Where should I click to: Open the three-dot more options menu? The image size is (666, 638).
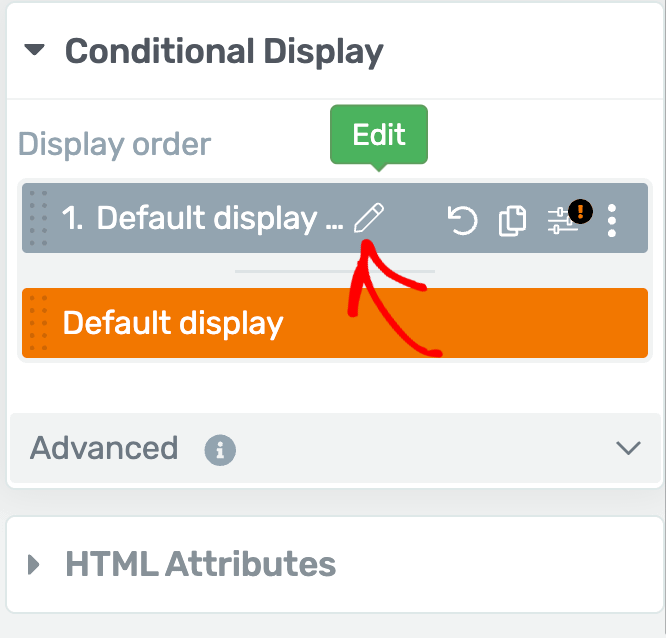pyautogui.click(x=612, y=220)
